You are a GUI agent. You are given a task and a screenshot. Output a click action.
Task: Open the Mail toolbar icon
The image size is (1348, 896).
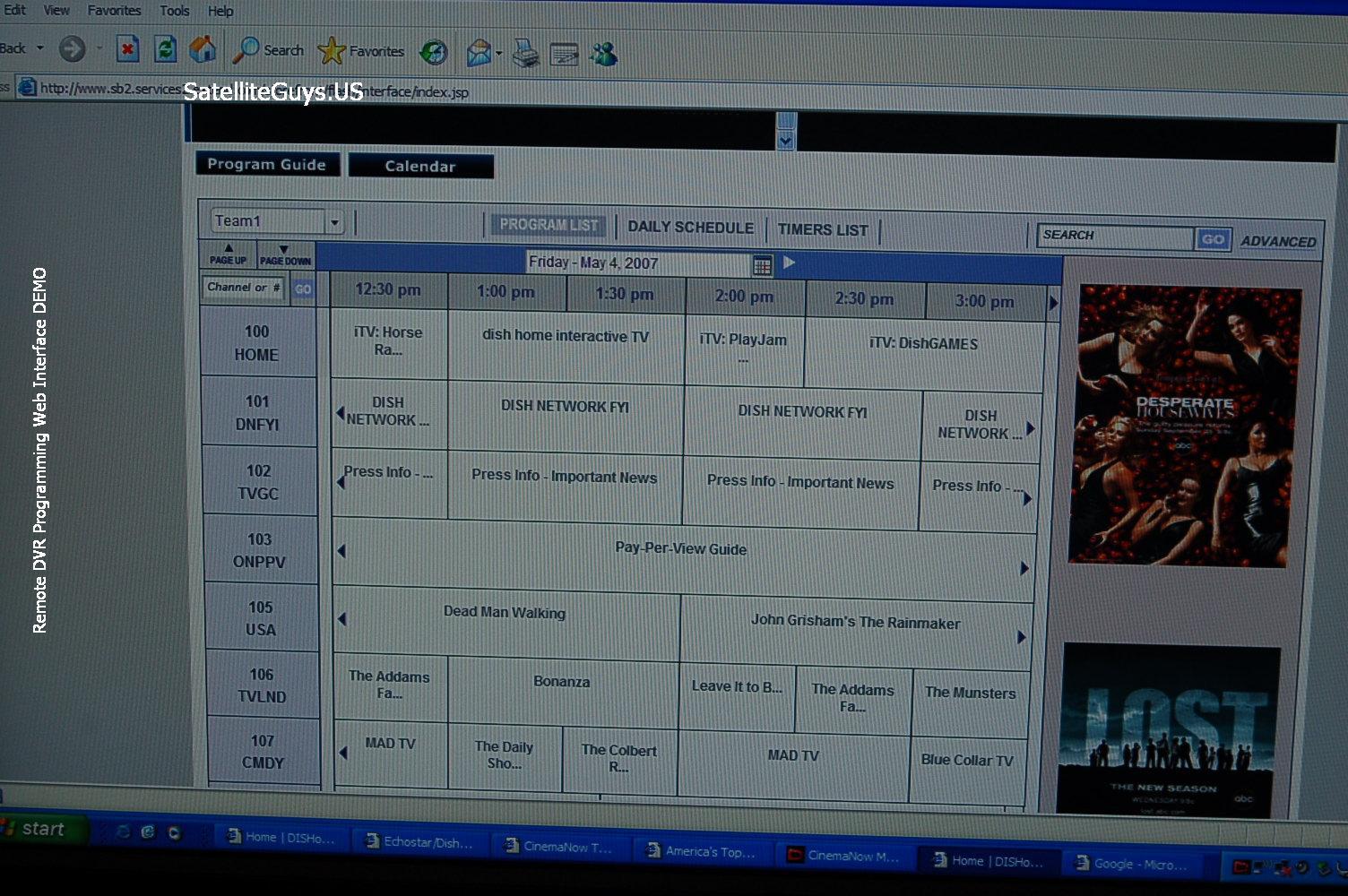point(480,53)
